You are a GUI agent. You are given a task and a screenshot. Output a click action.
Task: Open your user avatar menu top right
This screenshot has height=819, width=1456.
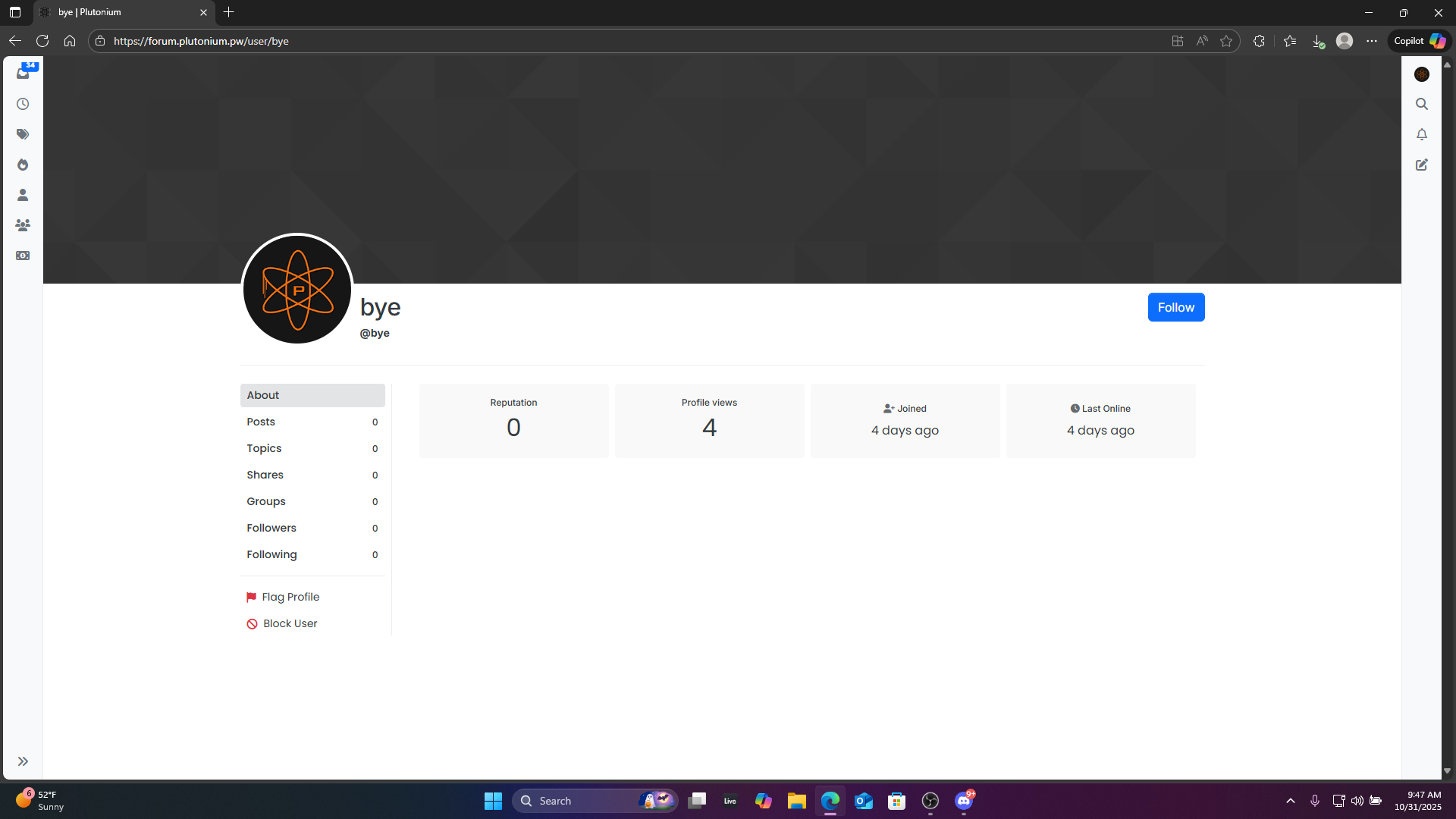click(1422, 74)
